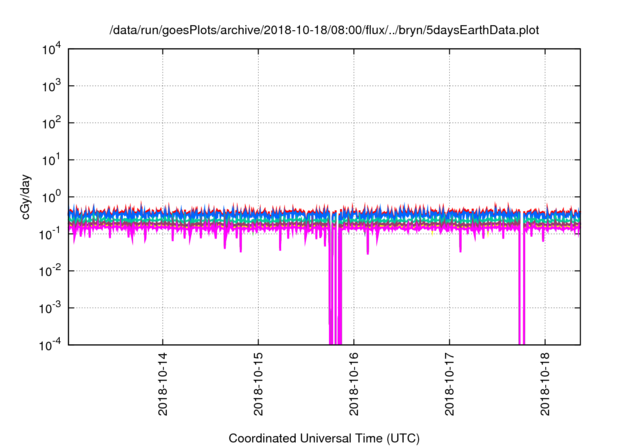Click the magenta dropout near 2018-10-16

[x=335, y=286]
